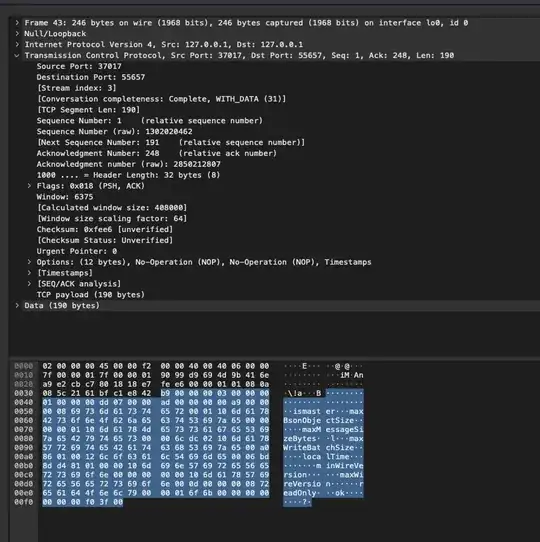Click hex offset 0000 row label

pos(24,366)
